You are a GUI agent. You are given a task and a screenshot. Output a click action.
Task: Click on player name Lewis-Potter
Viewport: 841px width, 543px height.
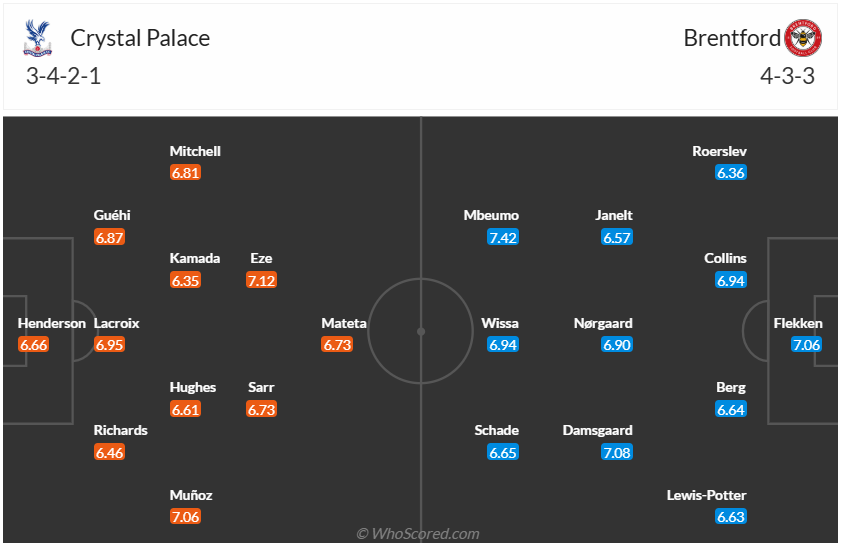[706, 494]
